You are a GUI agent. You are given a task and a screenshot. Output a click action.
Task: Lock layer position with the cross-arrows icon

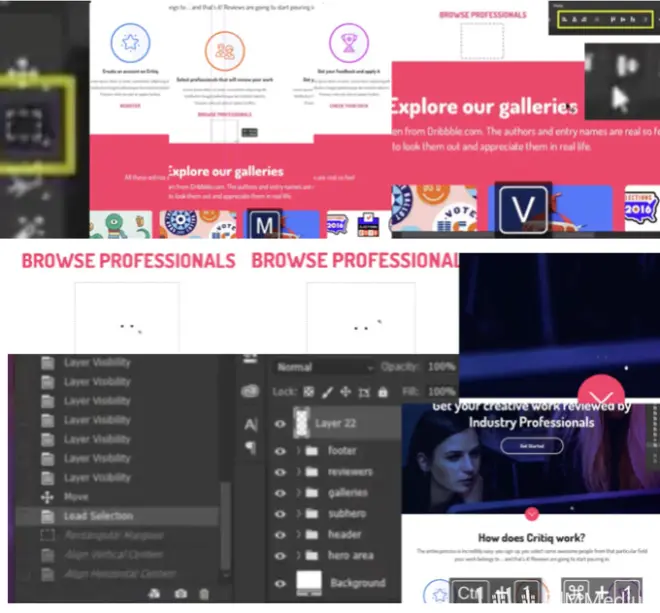pyautogui.click(x=346, y=392)
